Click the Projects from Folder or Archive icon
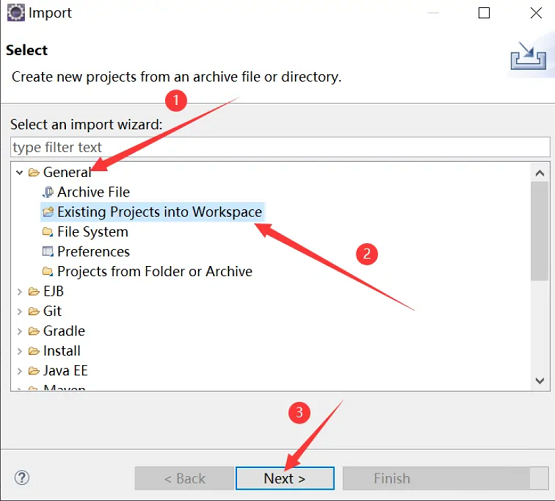 (x=48, y=272)
